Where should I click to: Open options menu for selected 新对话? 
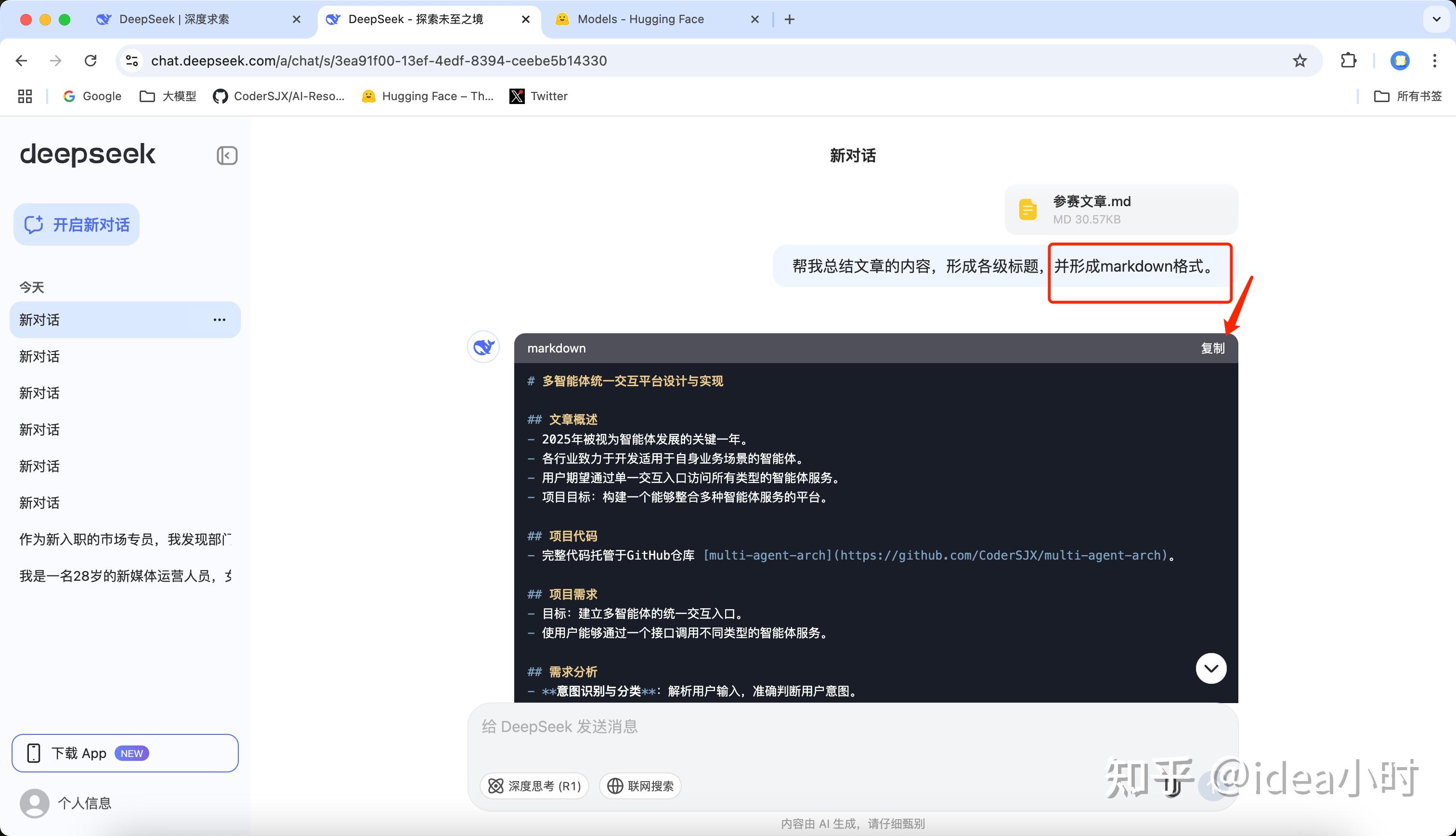coord(219,320)
